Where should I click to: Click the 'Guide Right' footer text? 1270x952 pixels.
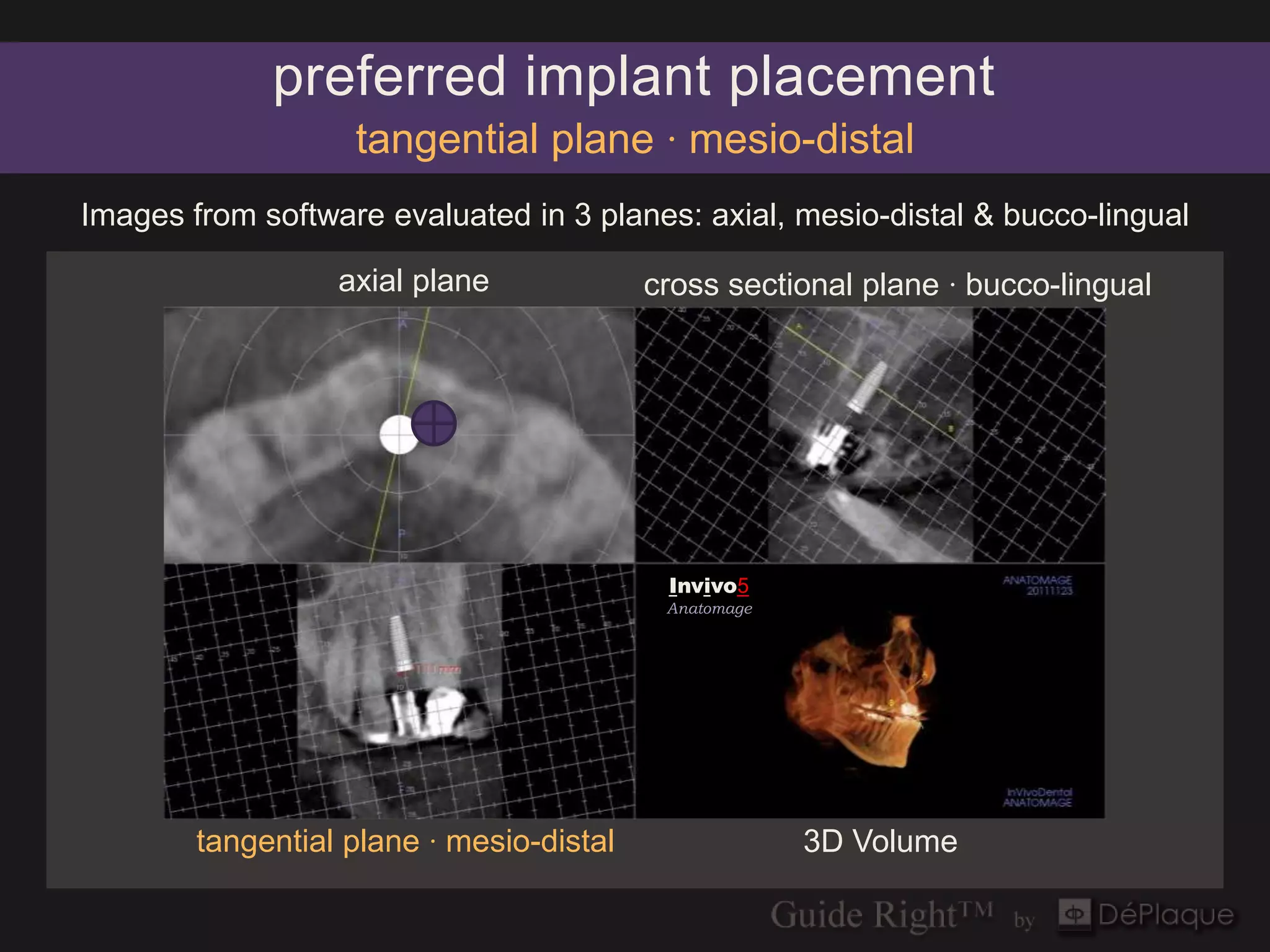882,915
